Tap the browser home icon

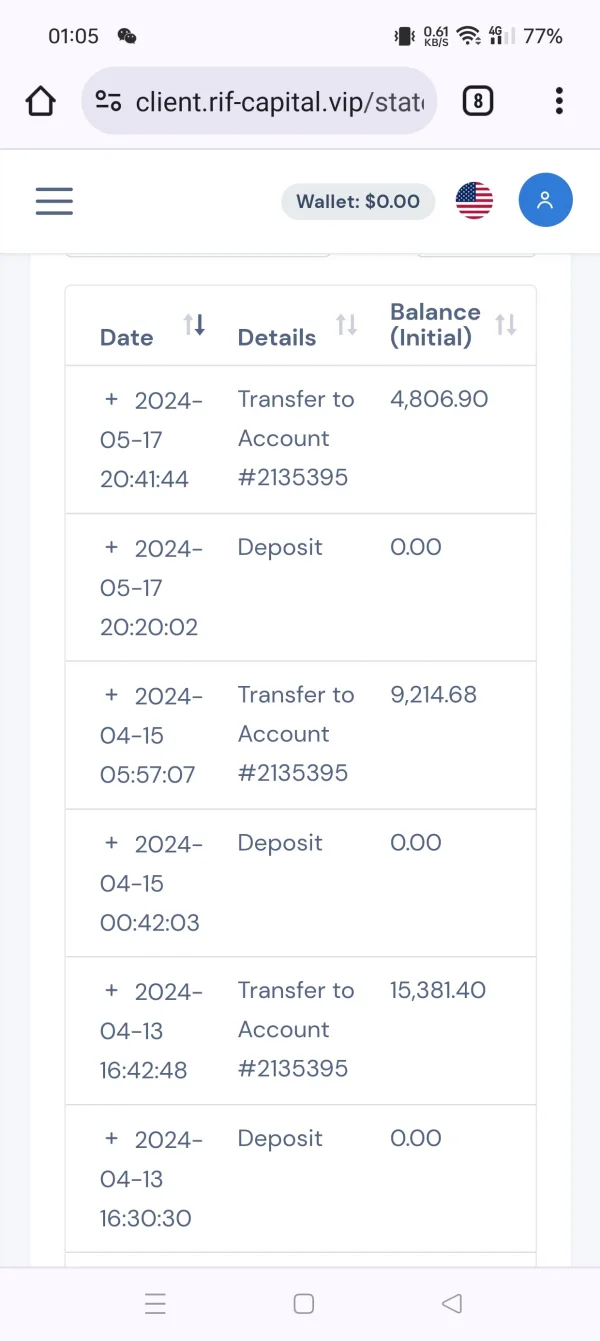(x=41, y=101)
